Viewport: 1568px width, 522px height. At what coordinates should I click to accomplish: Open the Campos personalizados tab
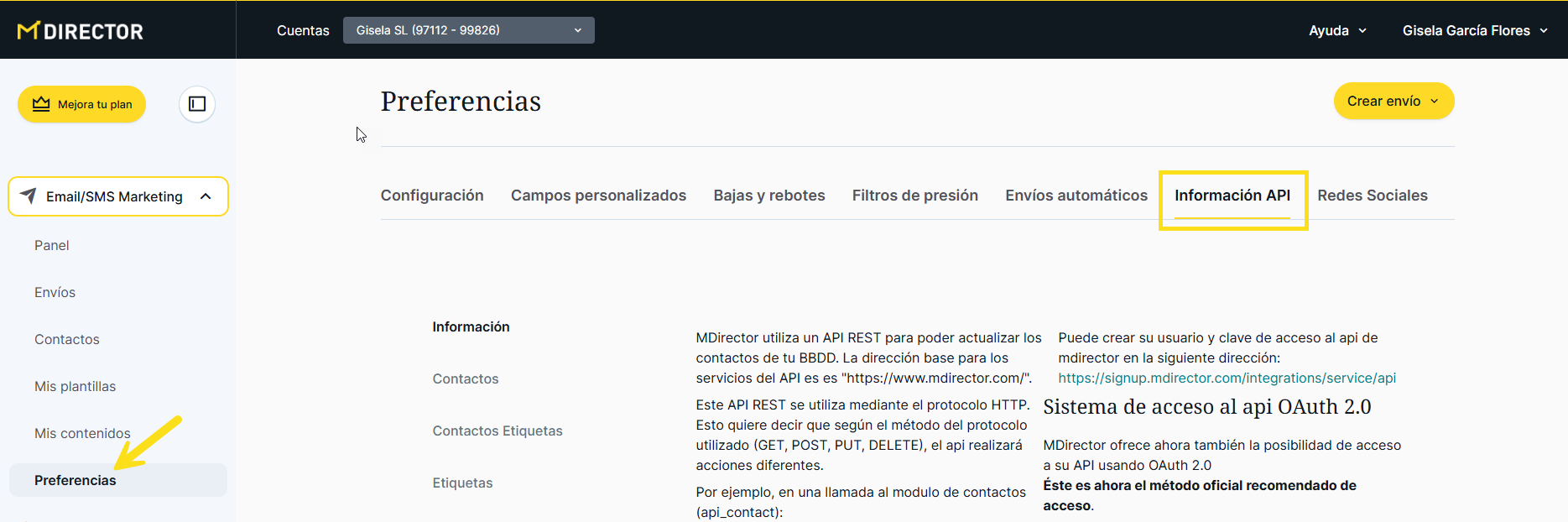(x=598, y=196)
